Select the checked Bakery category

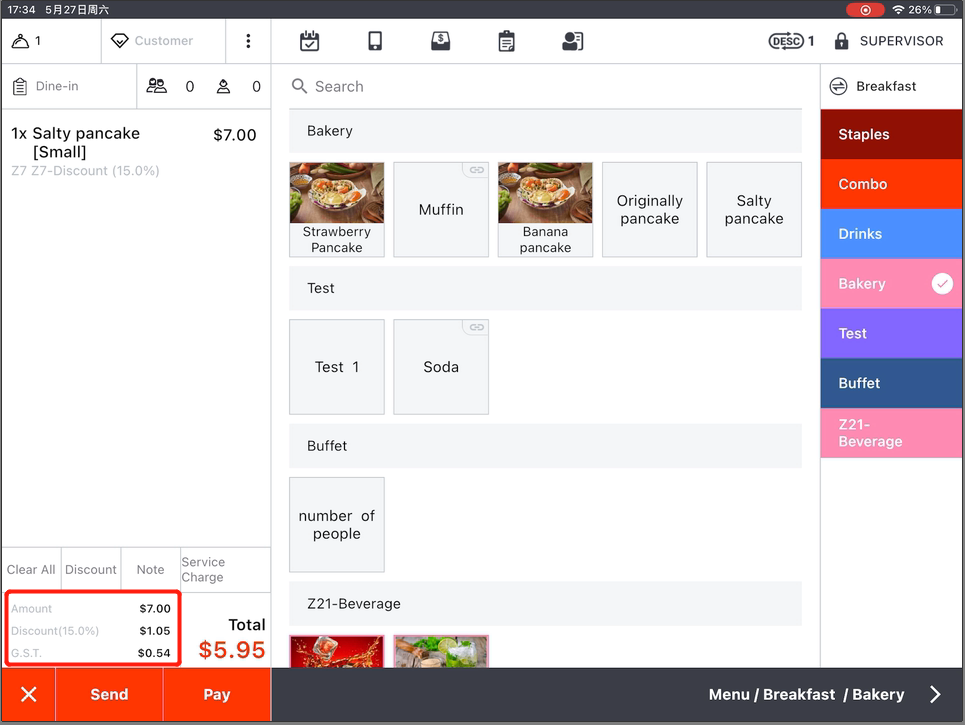[891, 284]
